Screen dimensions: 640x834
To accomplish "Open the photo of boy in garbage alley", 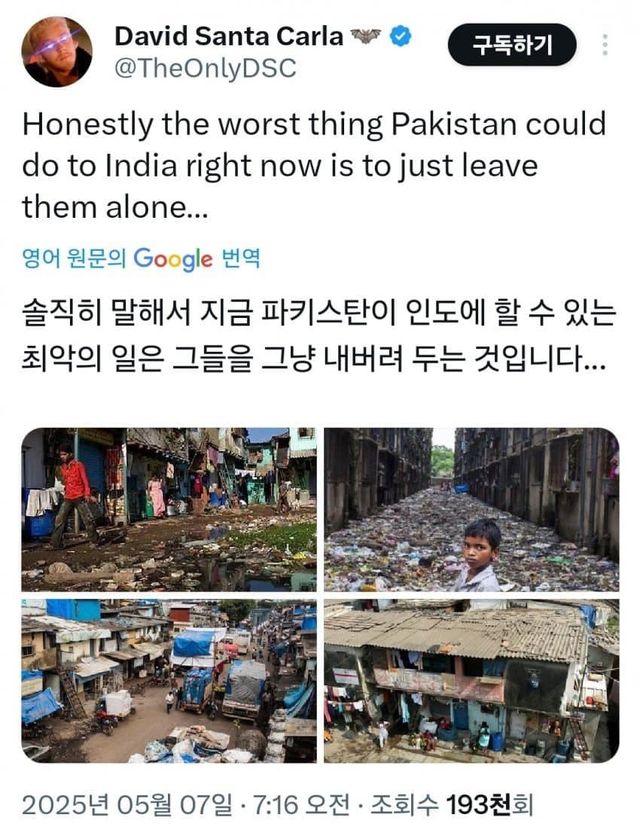I will pos(471,510).
